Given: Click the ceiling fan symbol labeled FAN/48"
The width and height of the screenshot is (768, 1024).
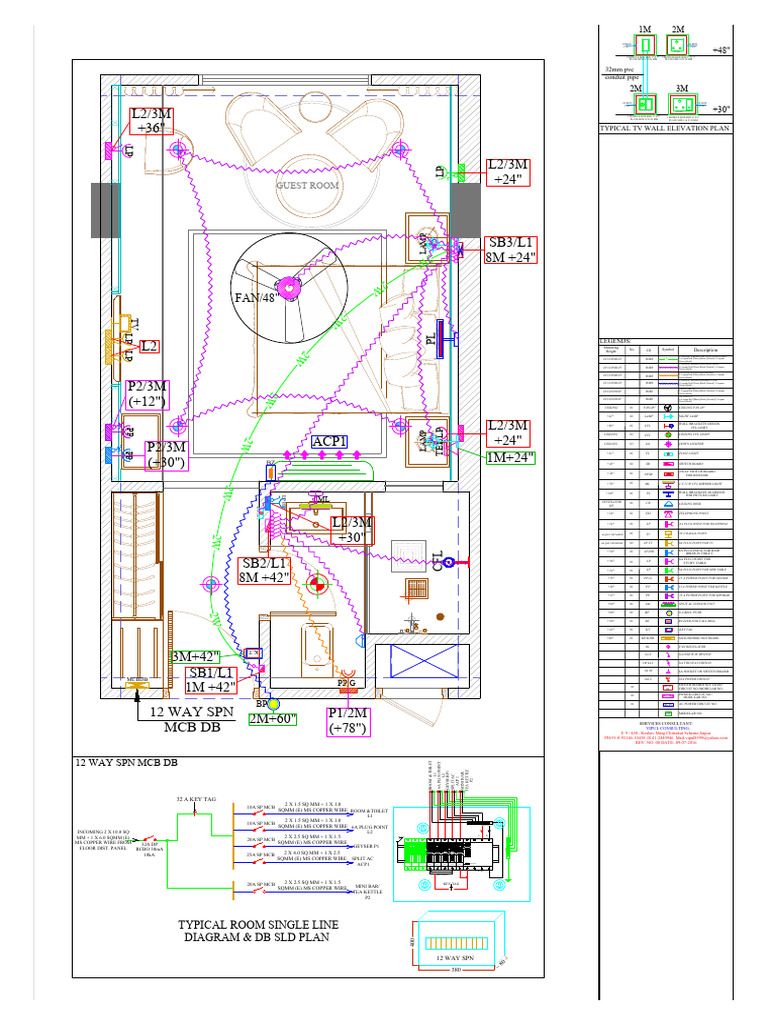Looking at the screenshot, I should (289, 288).
